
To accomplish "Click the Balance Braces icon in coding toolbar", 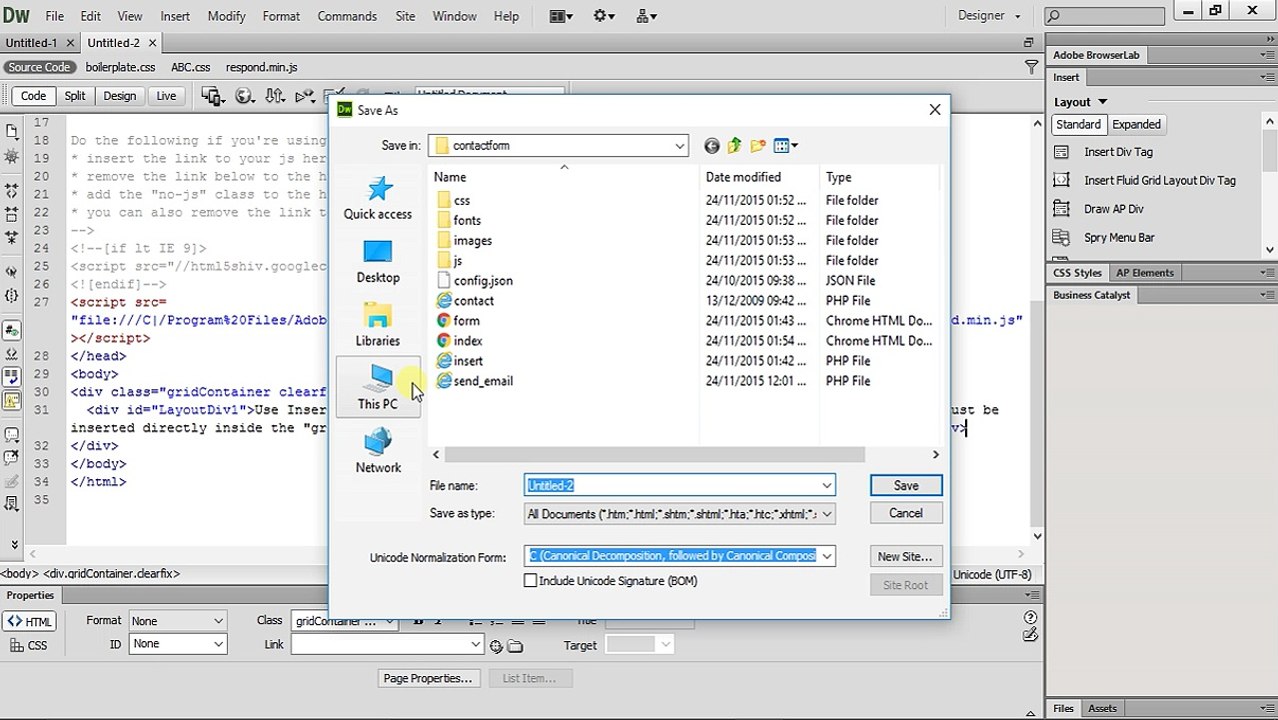I will [x=12, y=295].
